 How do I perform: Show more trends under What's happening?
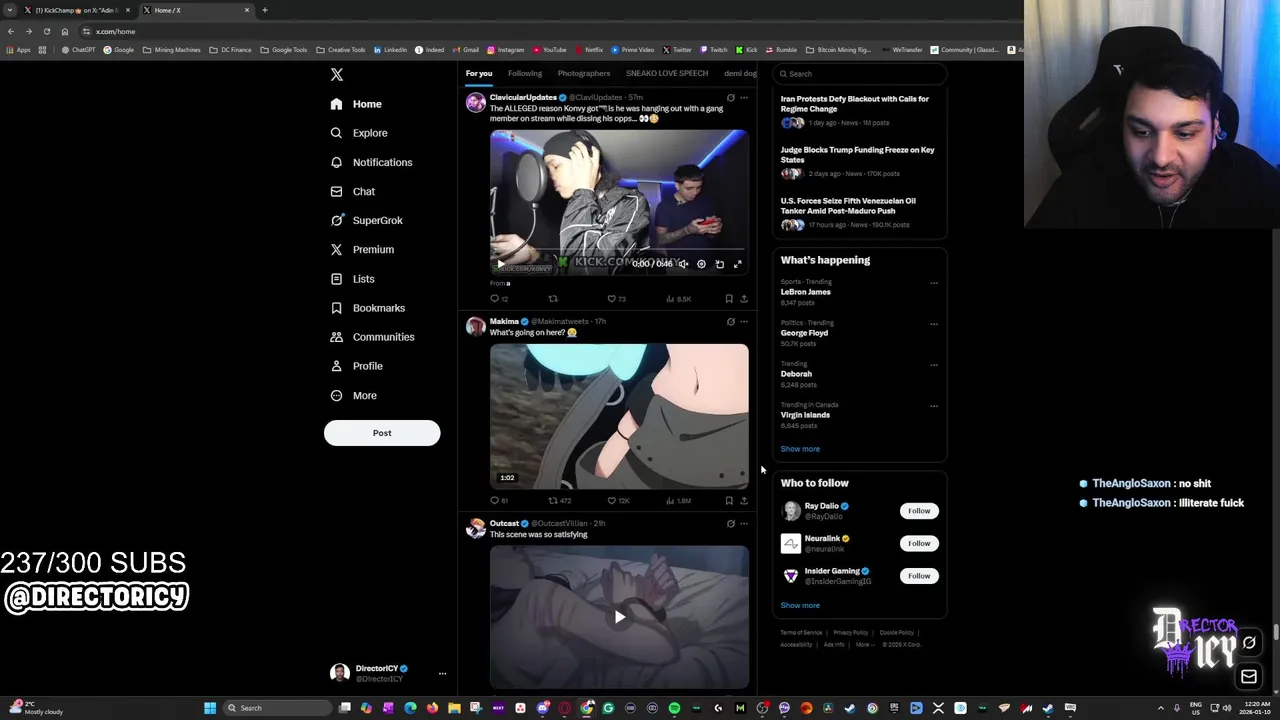coord(800,449)
